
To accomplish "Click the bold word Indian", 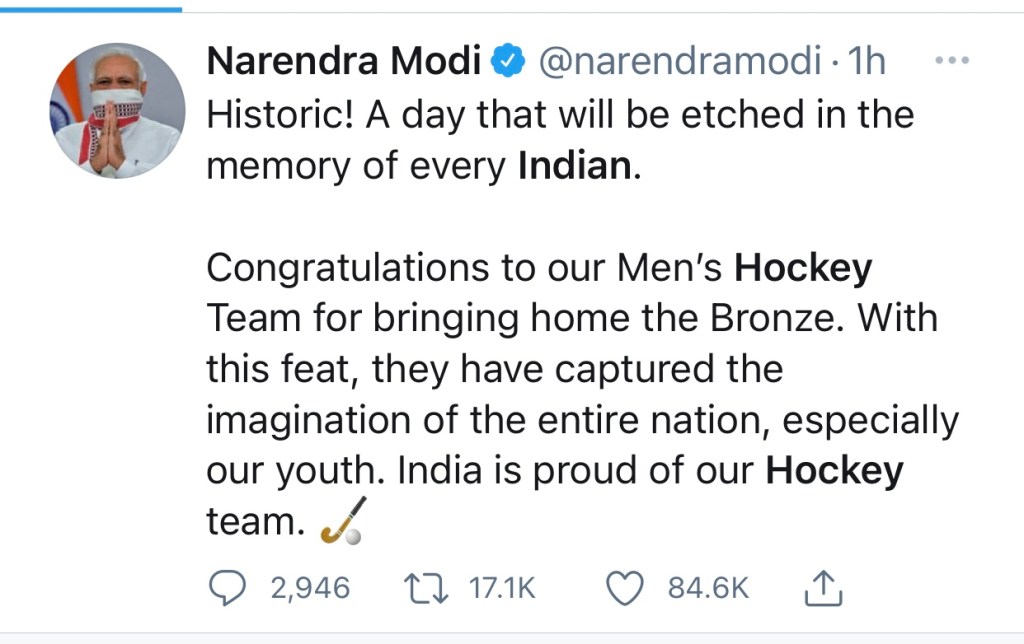I will click(576, 166).
